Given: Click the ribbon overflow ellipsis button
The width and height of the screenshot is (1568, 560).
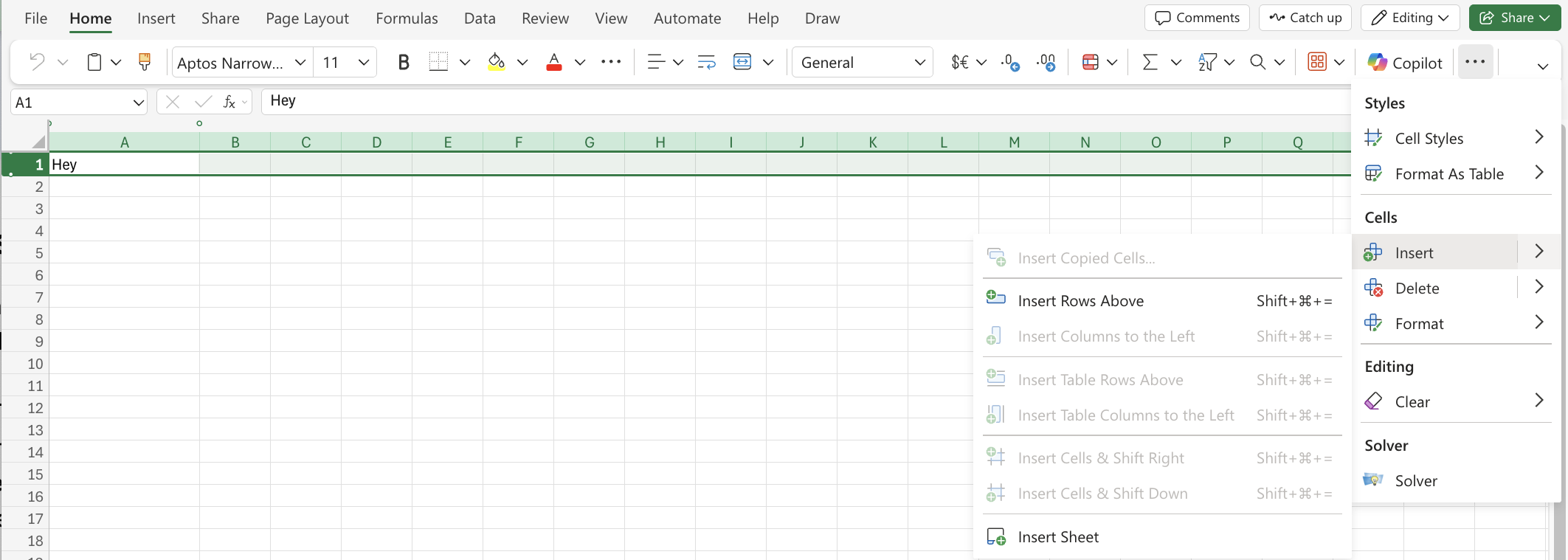Looking at the screenshot, I should point(1475,62).
